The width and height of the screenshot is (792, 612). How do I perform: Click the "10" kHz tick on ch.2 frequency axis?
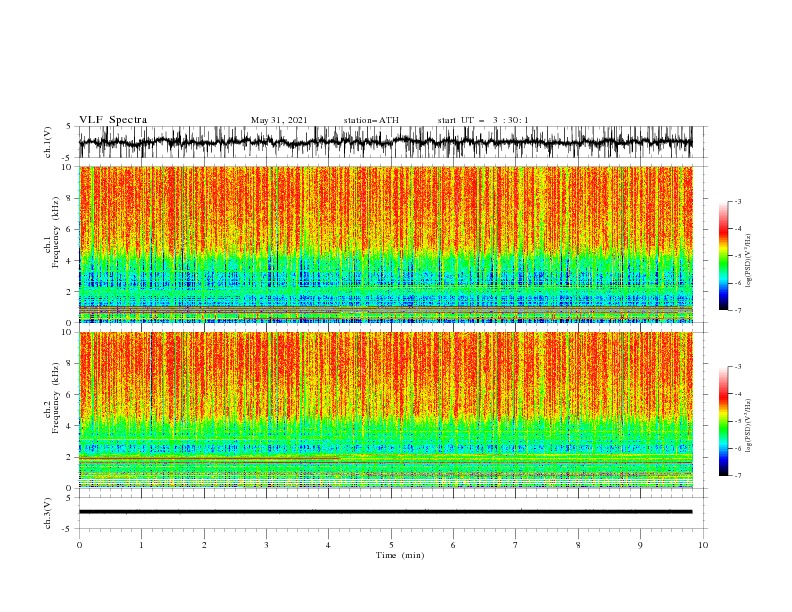click(x=68, y=332)
